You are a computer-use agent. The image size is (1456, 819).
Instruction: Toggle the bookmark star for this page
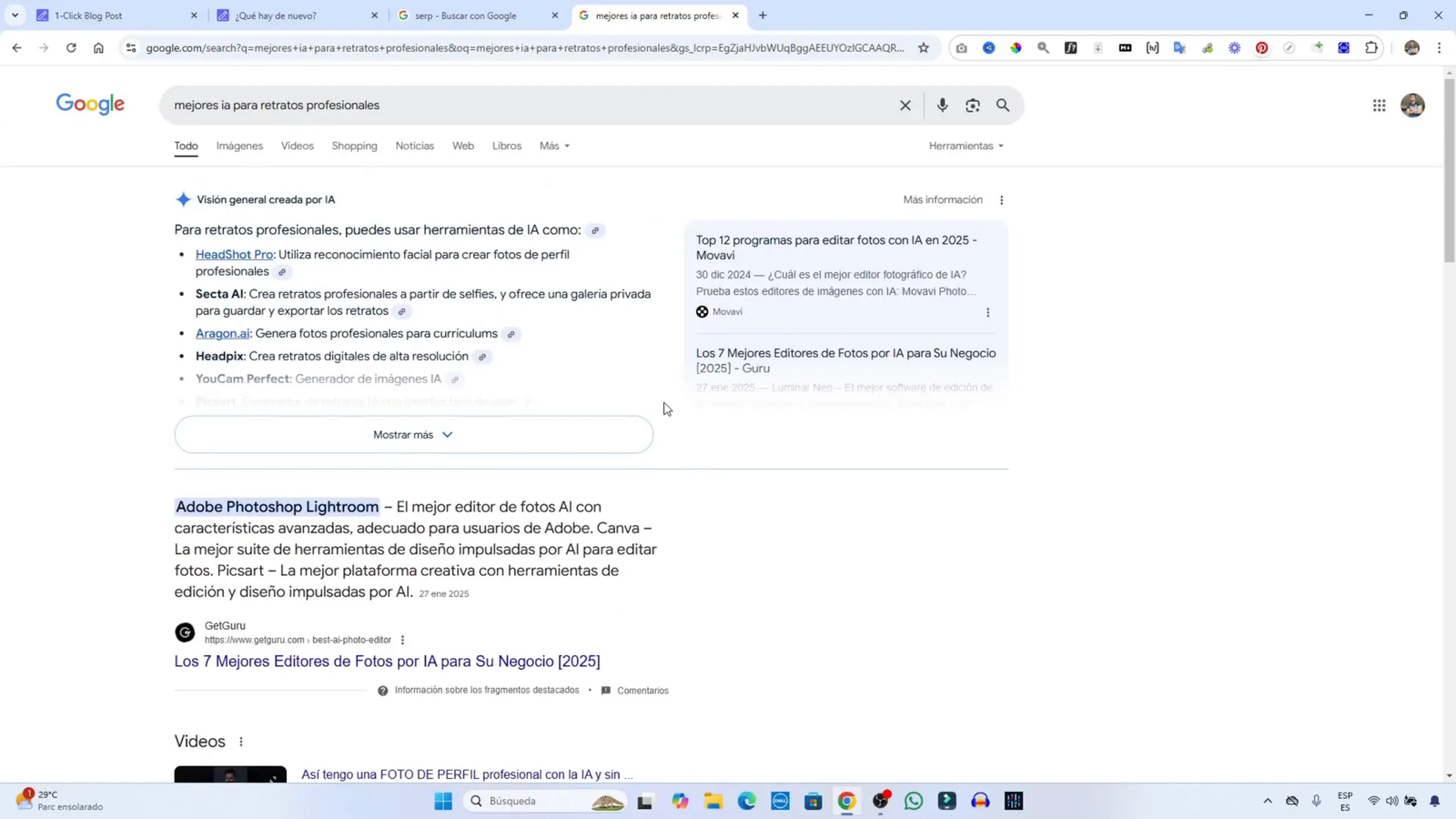tap(922, 47)
